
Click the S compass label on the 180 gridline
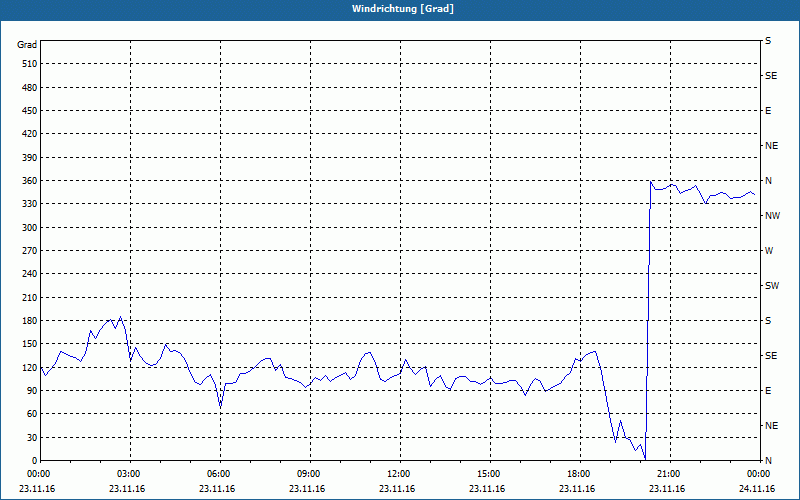click(768, 320)
